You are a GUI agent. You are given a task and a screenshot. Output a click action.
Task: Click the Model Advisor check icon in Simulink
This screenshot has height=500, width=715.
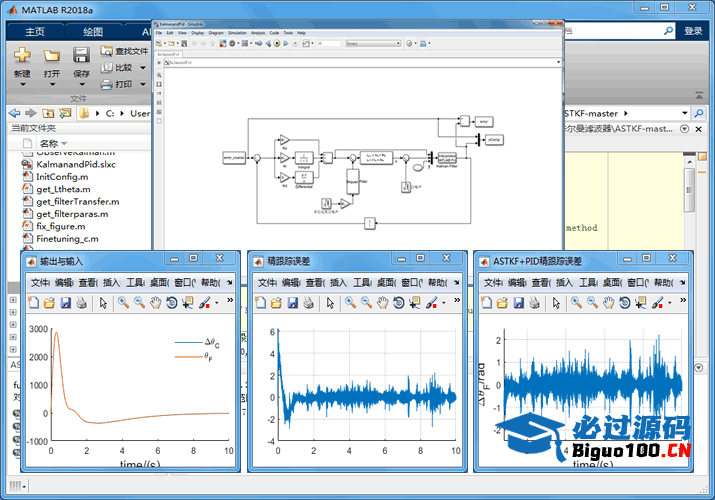pyautogui.click(x=409, y=43)
